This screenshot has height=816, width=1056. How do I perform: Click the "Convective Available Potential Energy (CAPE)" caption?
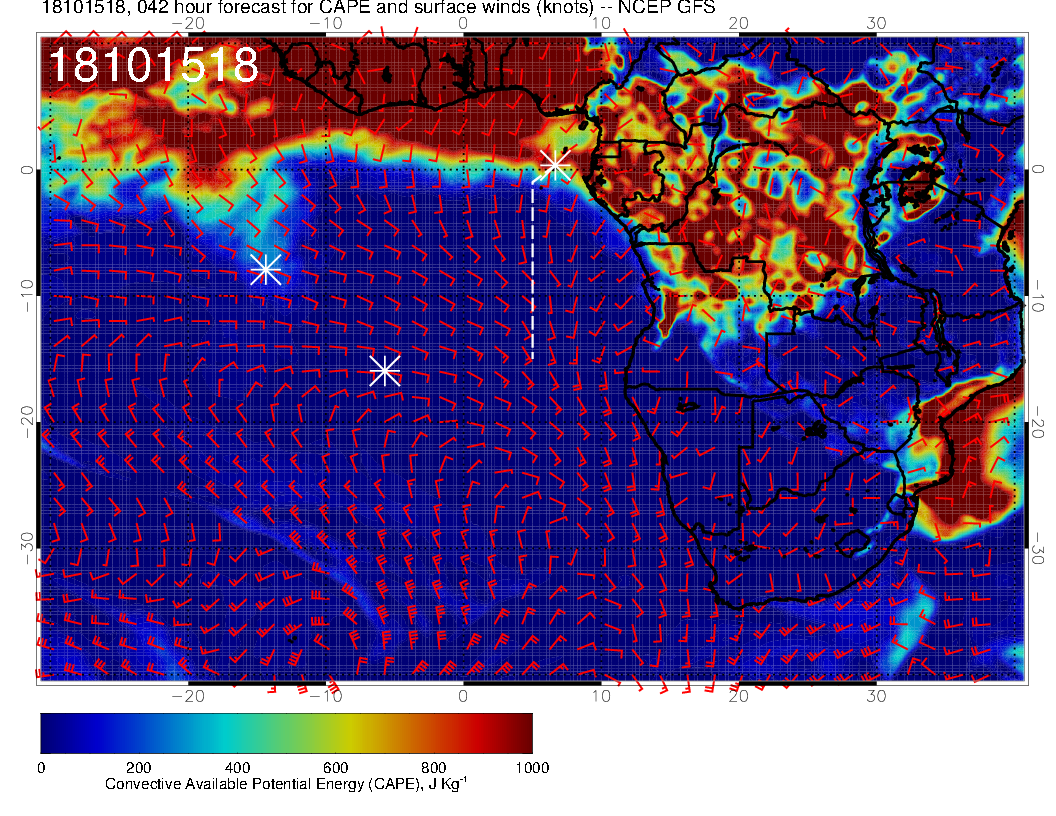pos(286,784)
